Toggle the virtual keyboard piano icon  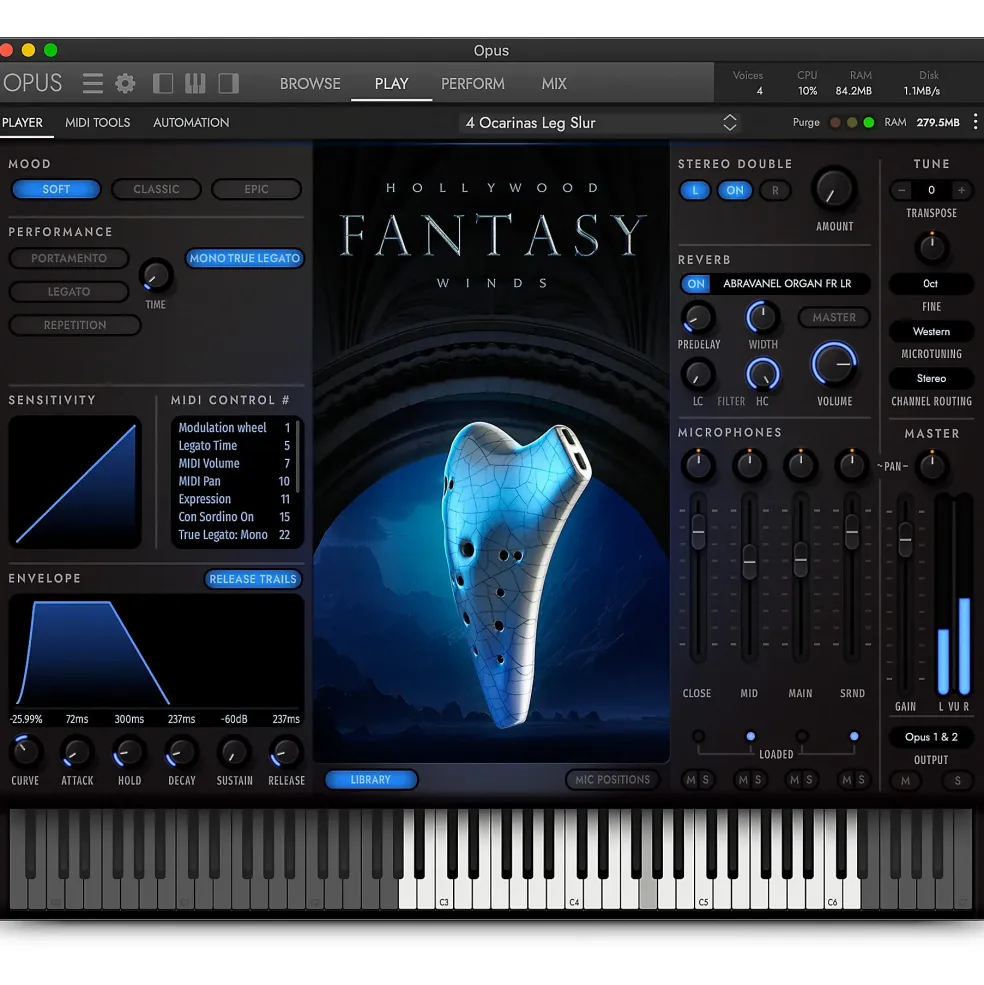tap(195, 83)
